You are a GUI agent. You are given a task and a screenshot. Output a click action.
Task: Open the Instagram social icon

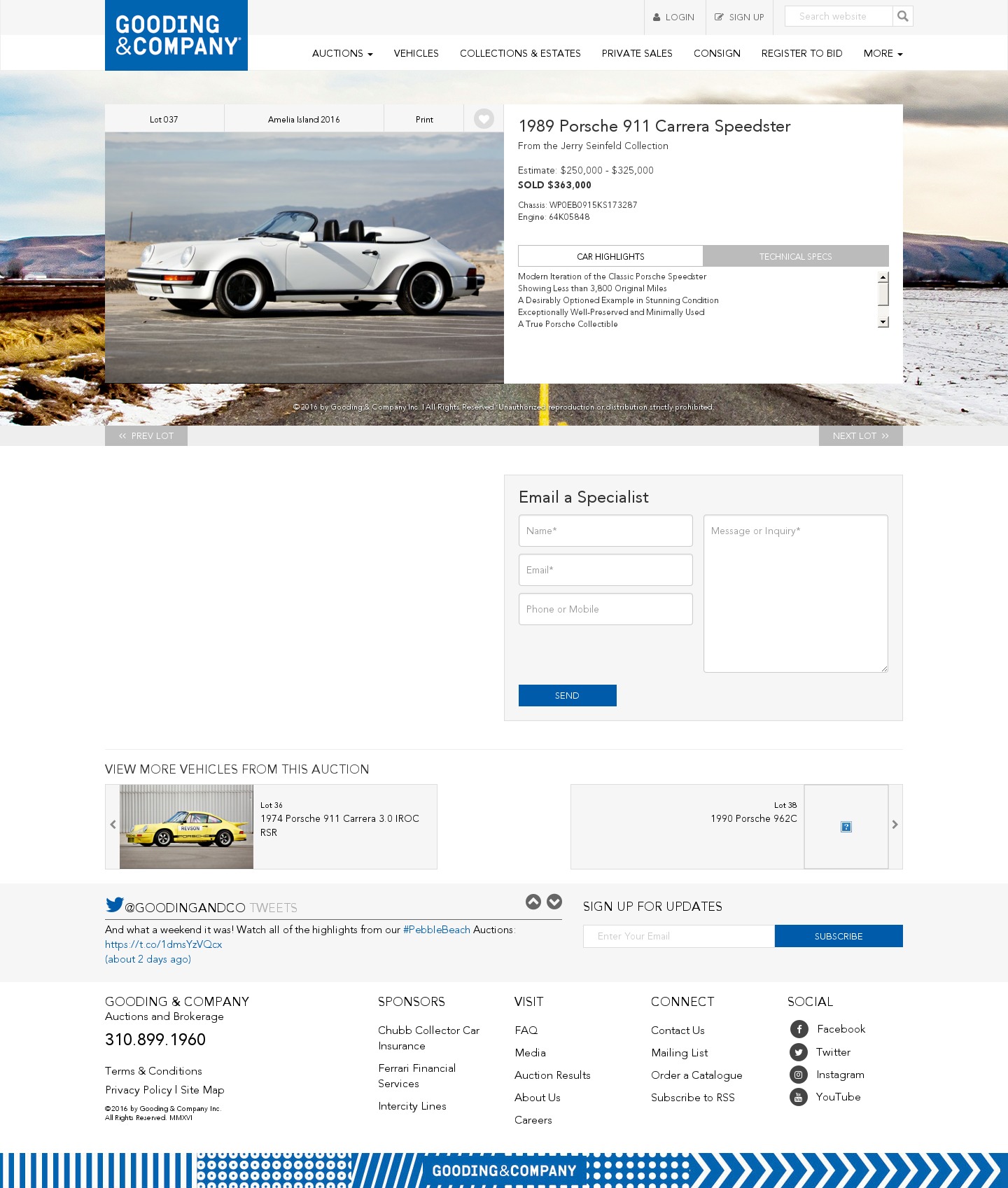(x=799, y=1075)
